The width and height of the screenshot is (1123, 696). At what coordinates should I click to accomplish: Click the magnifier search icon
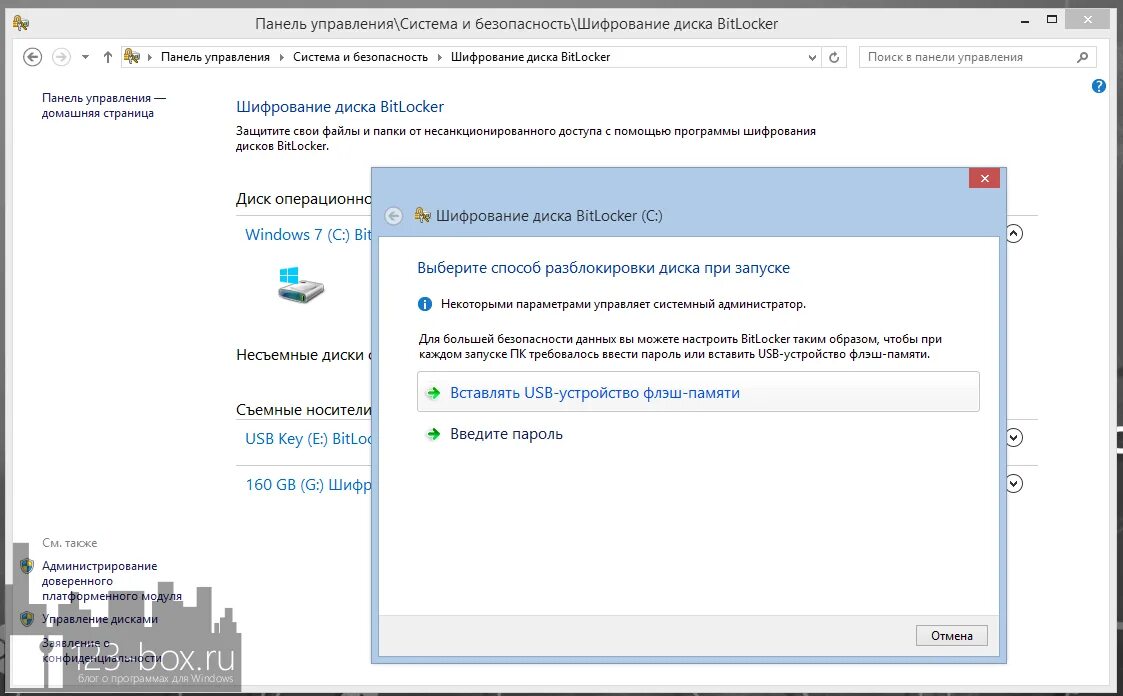[1082, 57]
